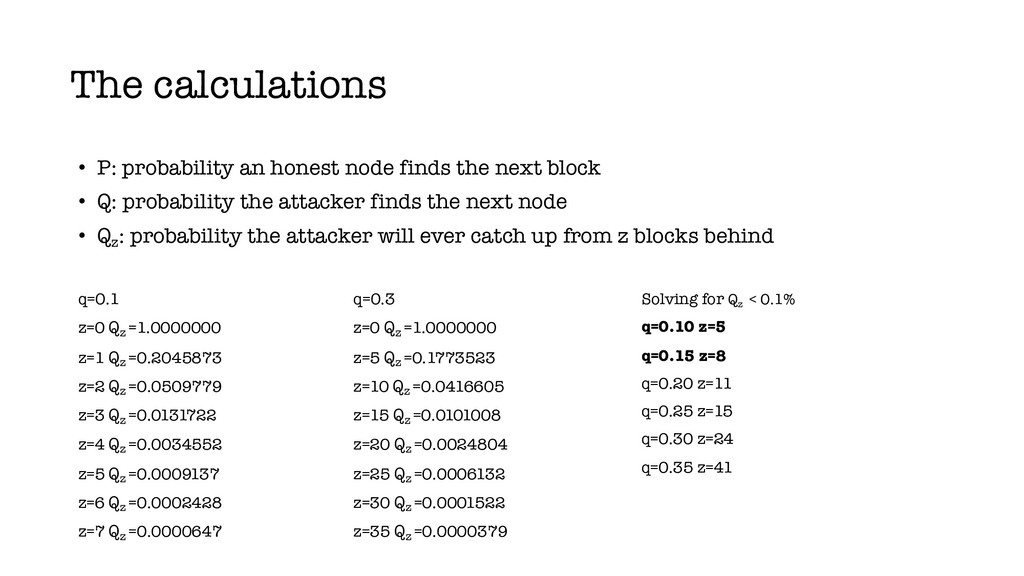Select the z=20 Qz=0.0024804 row

tap(430, 445)
